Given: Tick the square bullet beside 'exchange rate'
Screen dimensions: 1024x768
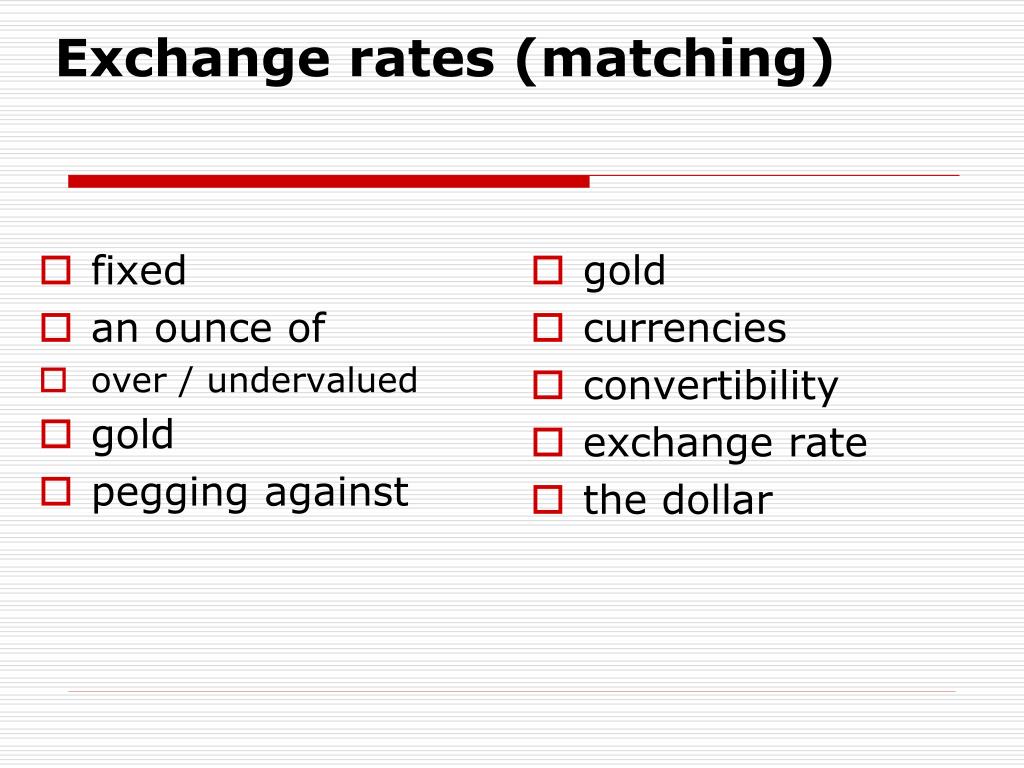Looking at the screenshot, I should click(x=548, y=442).
